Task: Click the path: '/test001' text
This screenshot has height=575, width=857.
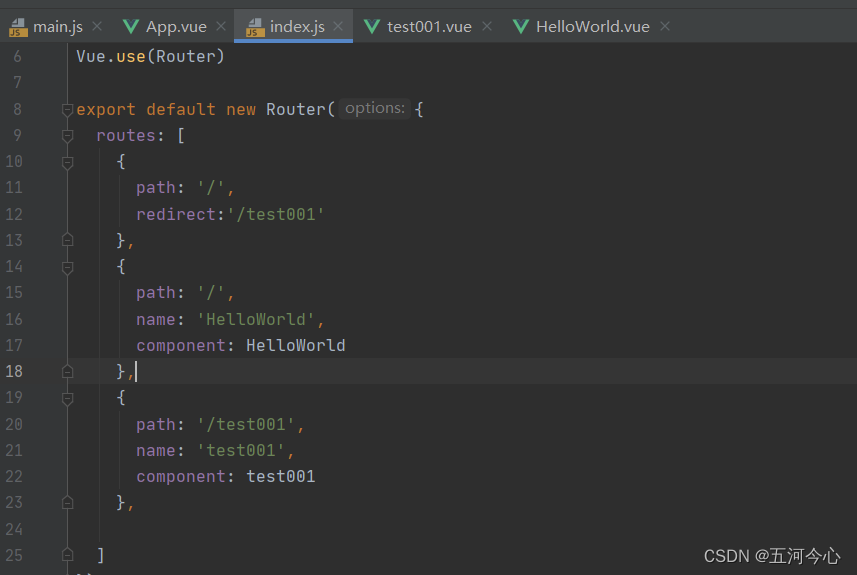Action: [220, 424]
